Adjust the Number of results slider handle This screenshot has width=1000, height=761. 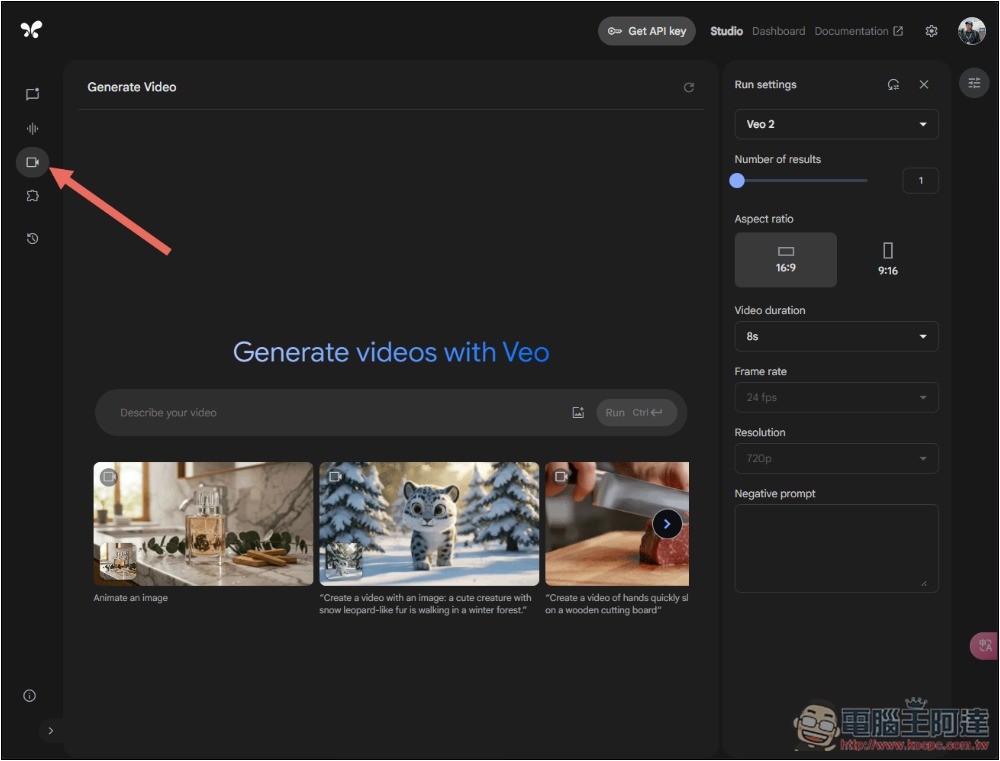pyautogui.click(x=737, y=181)
